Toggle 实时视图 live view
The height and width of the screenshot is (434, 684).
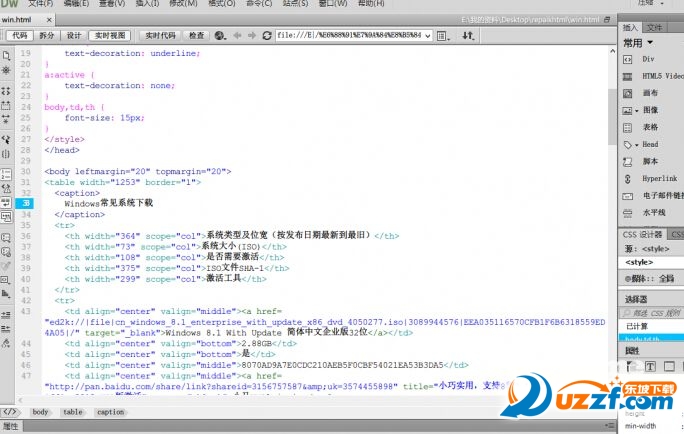click(110, 35)
